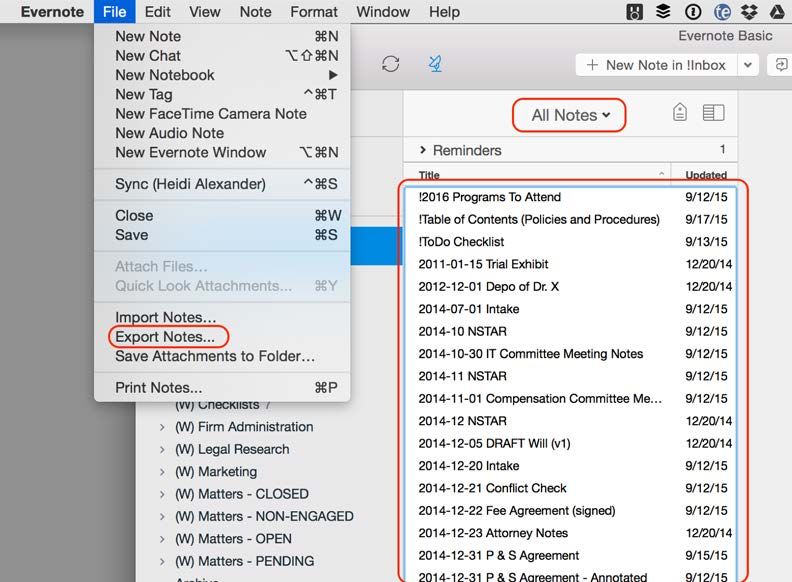Open the Dropbox menu bar icon
792x582 pixels.
click(x=749, y=12)
